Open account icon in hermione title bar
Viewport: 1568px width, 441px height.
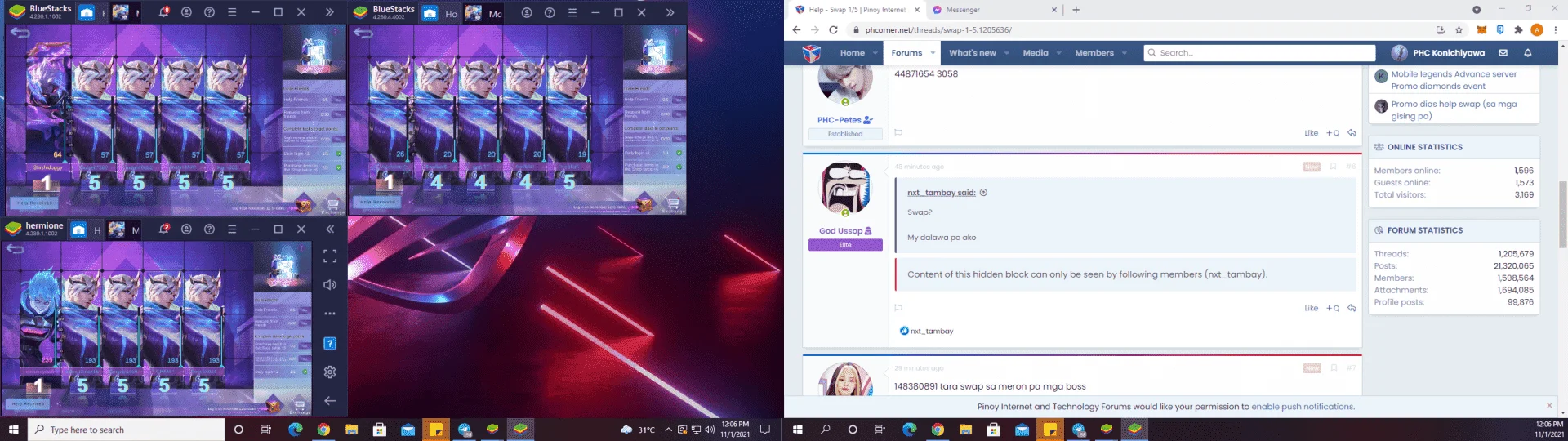(186, 229)
